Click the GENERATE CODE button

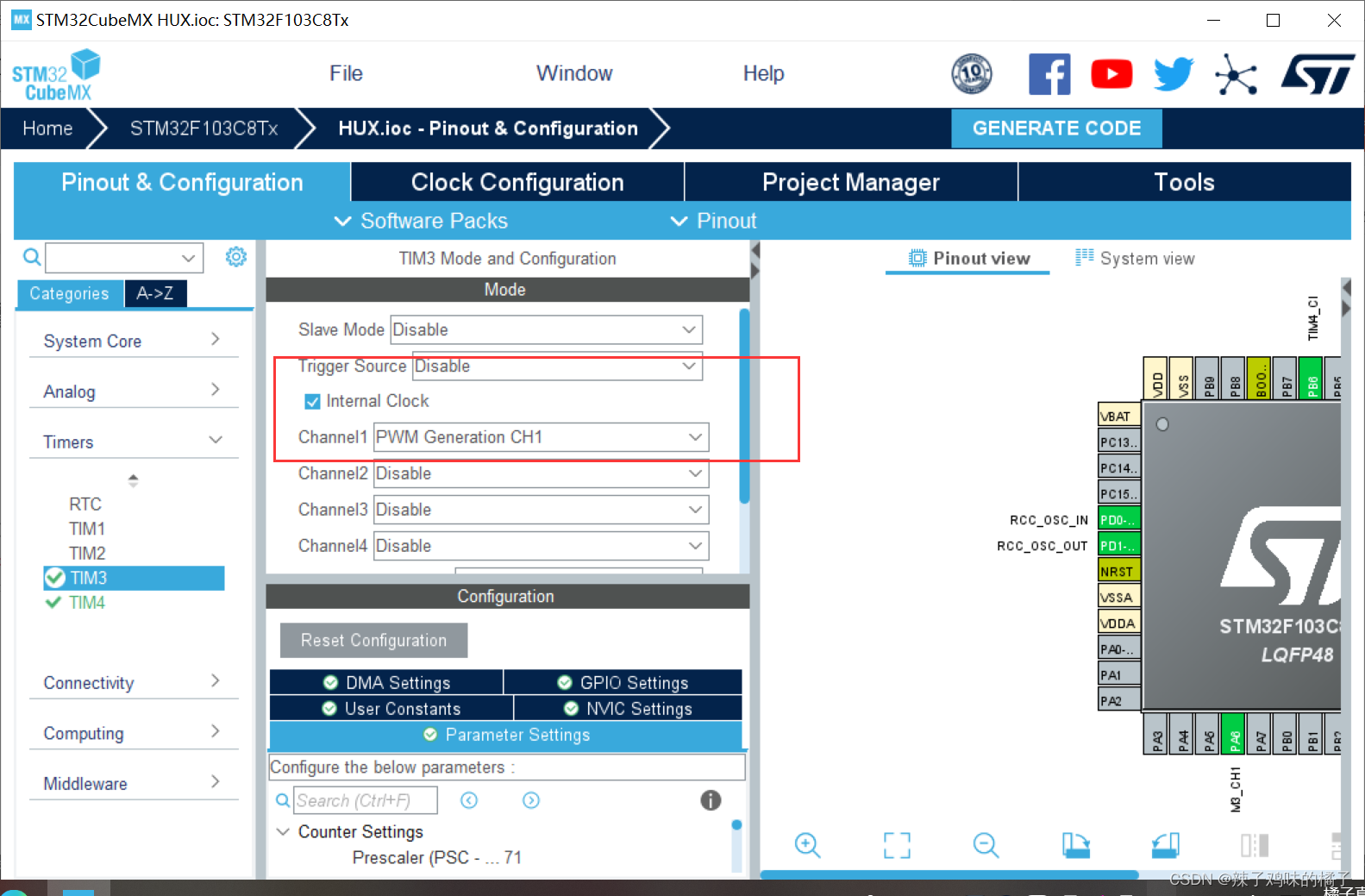[x=1056, y=128]
